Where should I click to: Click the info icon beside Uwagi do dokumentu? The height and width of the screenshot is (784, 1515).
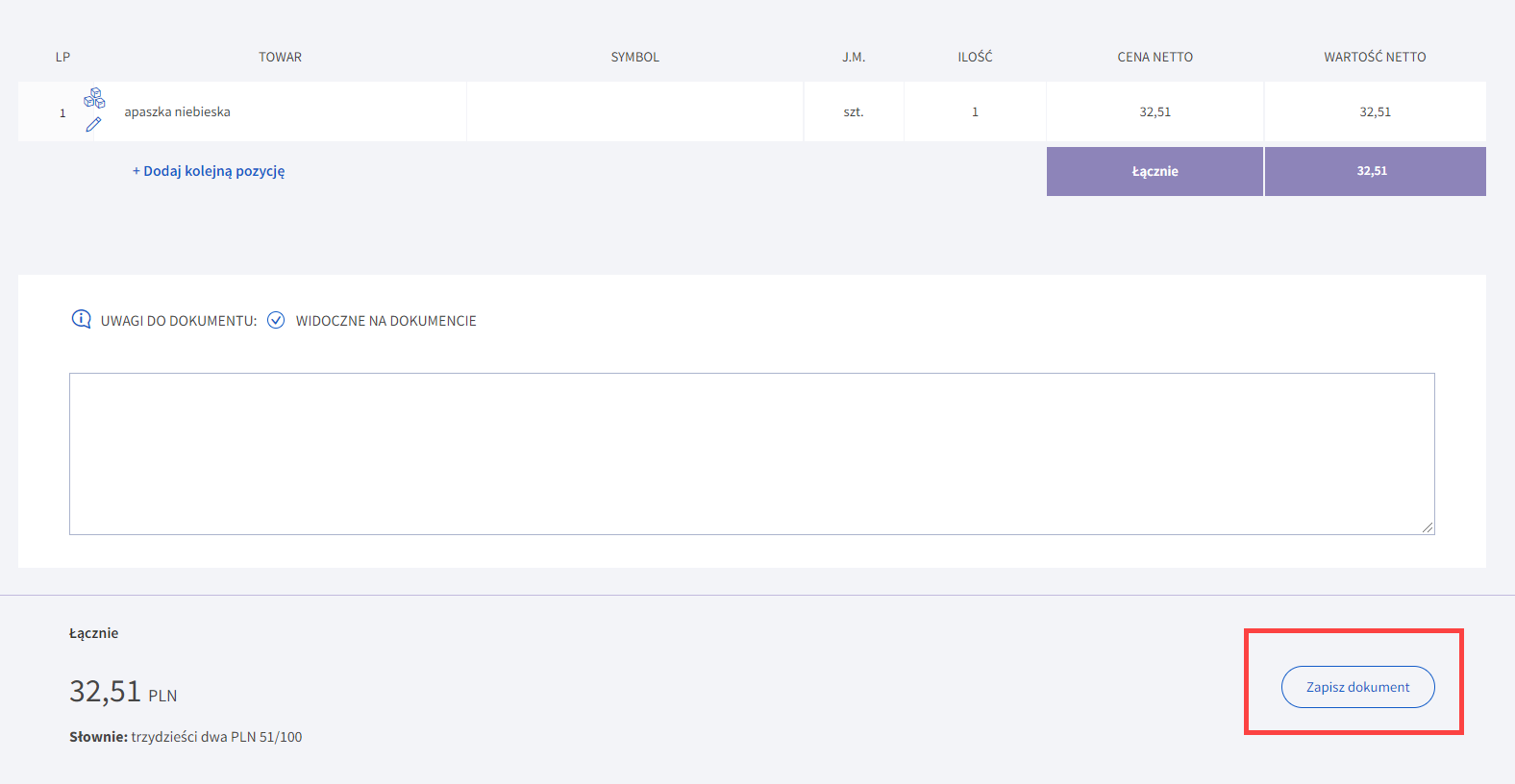tap(82, 320)
